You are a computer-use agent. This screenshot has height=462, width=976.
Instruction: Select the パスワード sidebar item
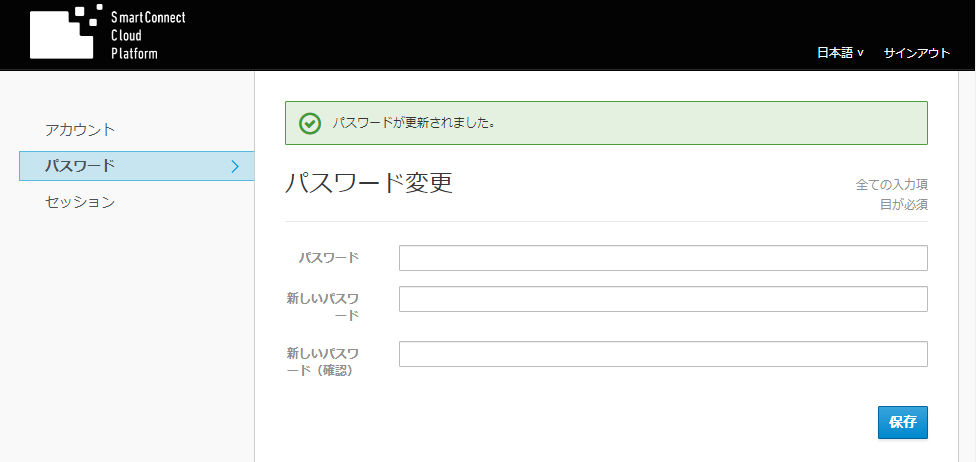pos(136,166)
